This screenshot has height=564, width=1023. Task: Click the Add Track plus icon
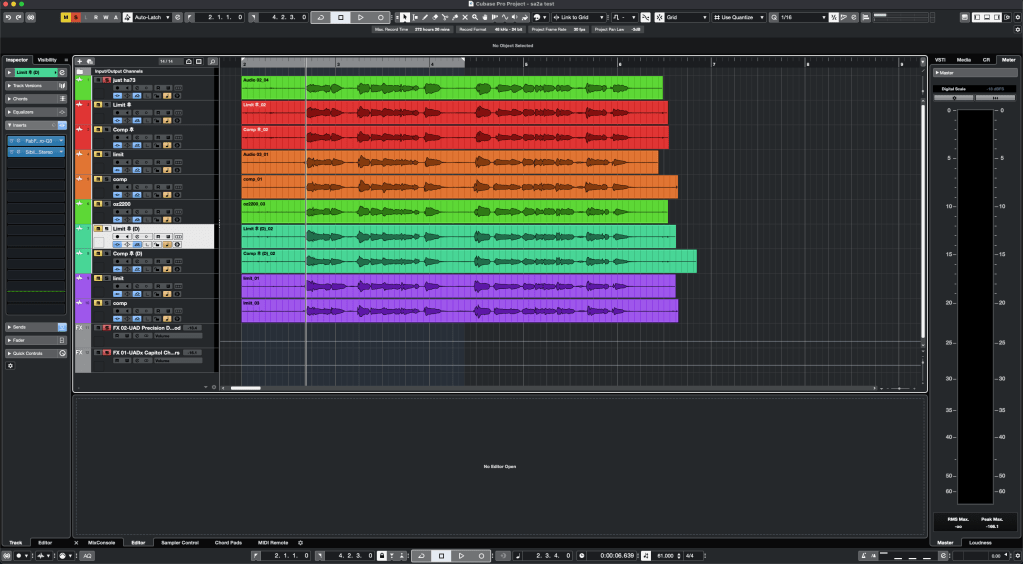(x=80, y=61)
